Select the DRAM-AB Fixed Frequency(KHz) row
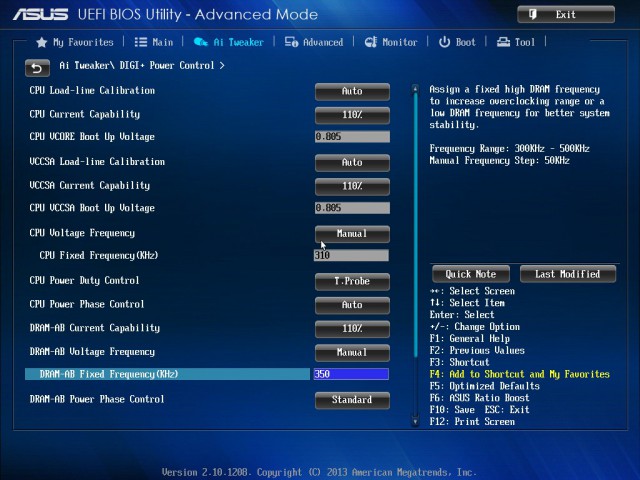Image resolution: width=640 pixels, height=480 pixels. 167,374
